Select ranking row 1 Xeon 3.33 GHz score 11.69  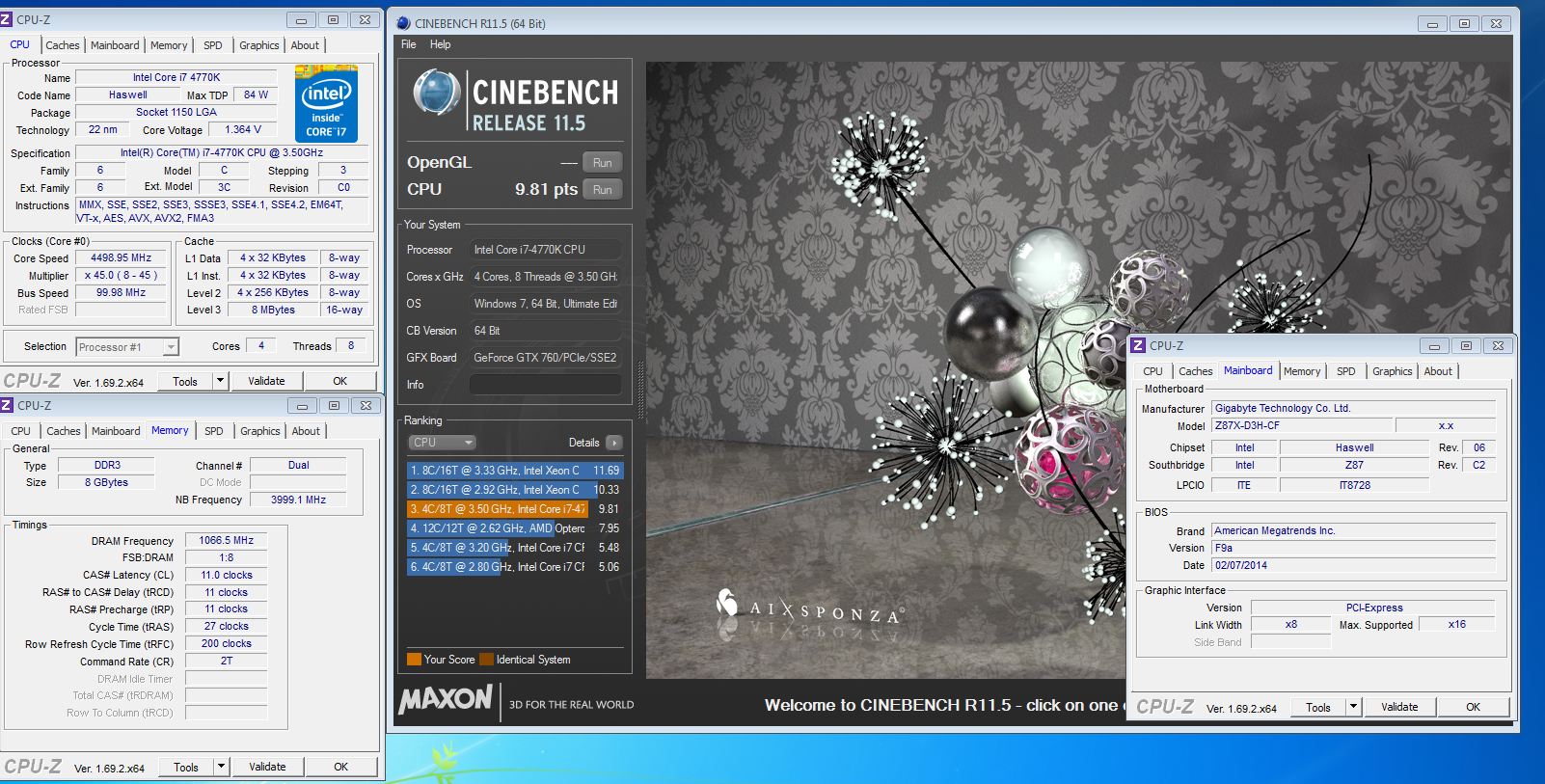click(x=515, y=471)
